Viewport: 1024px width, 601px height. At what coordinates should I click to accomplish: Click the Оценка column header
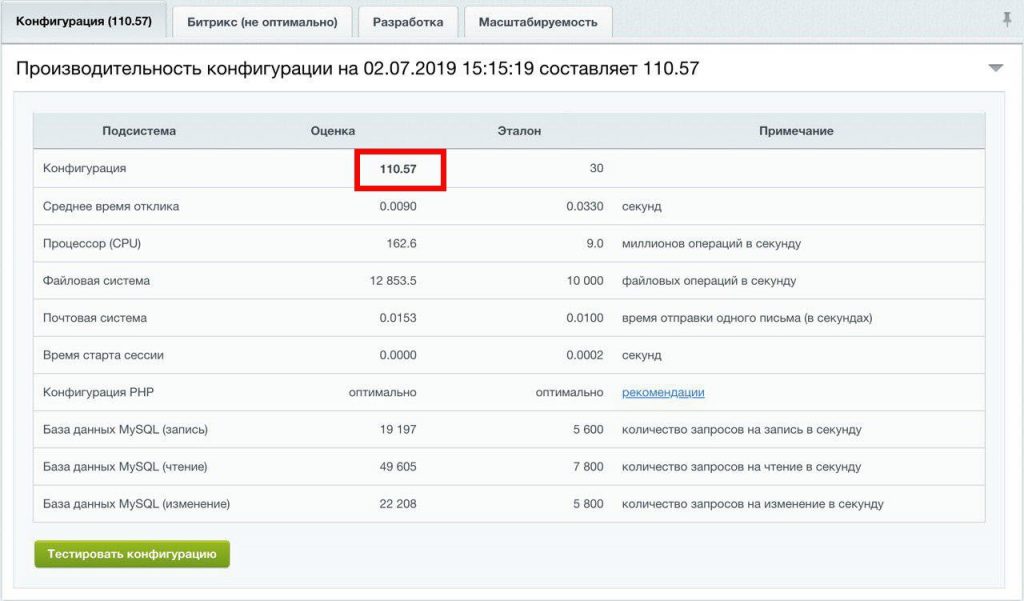coord(333,131)
